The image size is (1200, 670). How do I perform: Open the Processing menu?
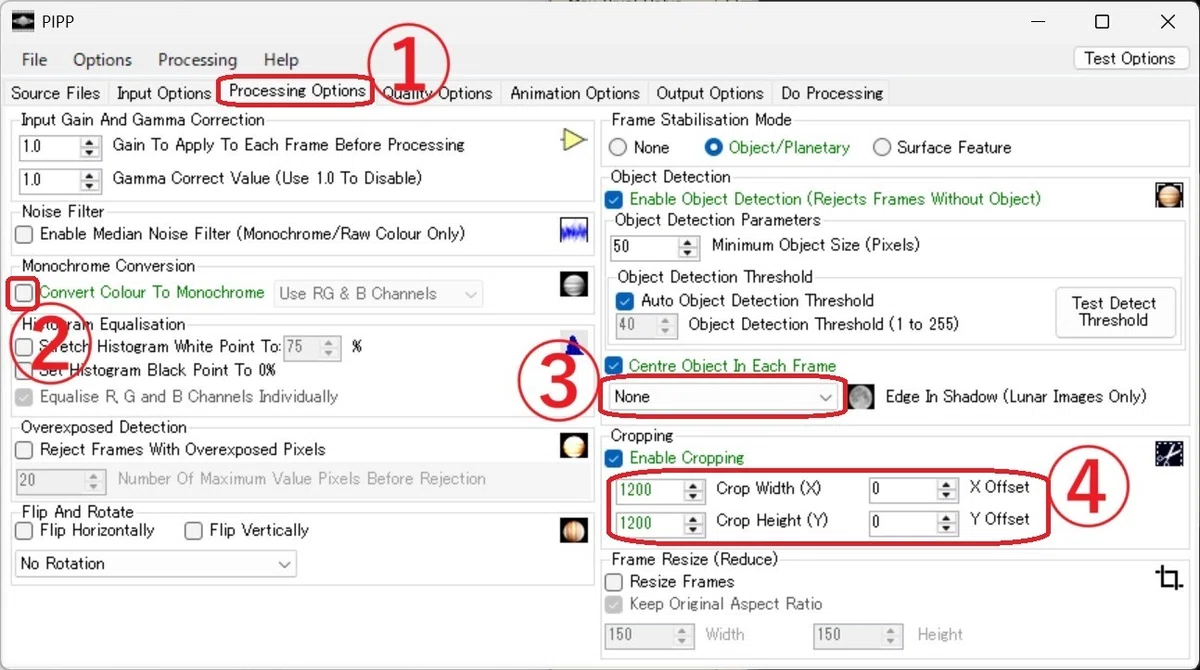tap(197, 60)
